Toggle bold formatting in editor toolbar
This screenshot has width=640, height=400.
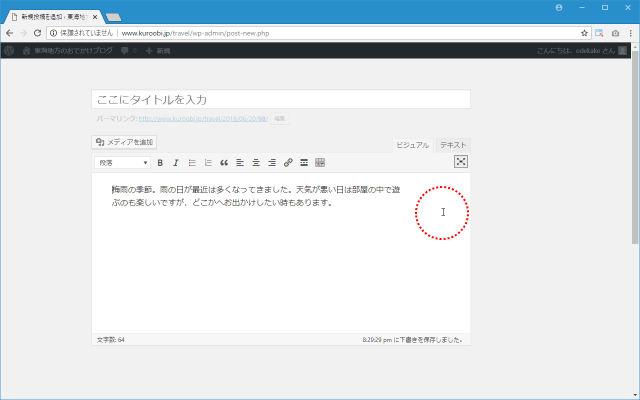[160, 162]
